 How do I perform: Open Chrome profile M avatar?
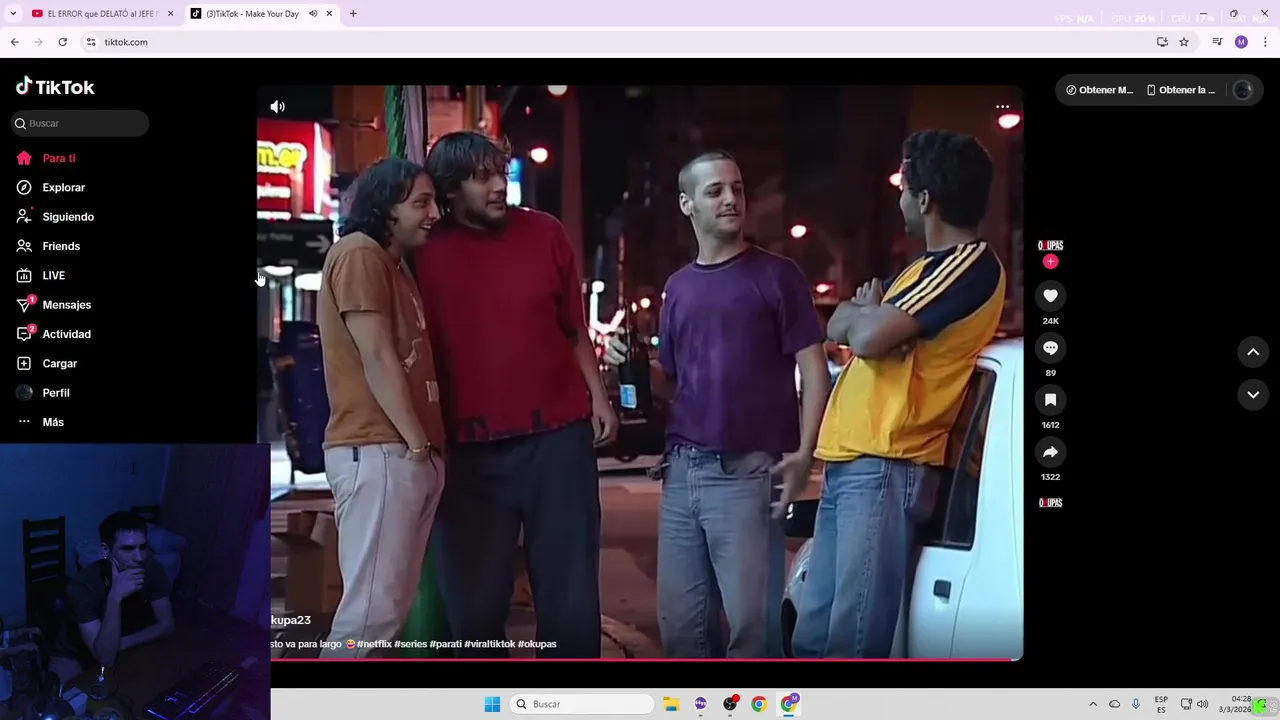[1241, 42]
